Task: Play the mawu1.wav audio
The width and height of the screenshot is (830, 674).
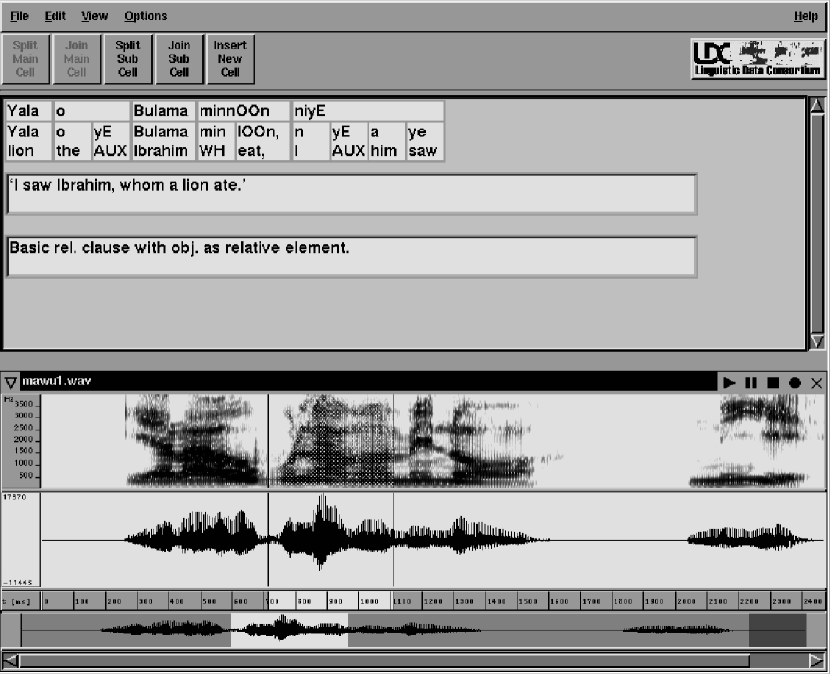Action: 729,382
